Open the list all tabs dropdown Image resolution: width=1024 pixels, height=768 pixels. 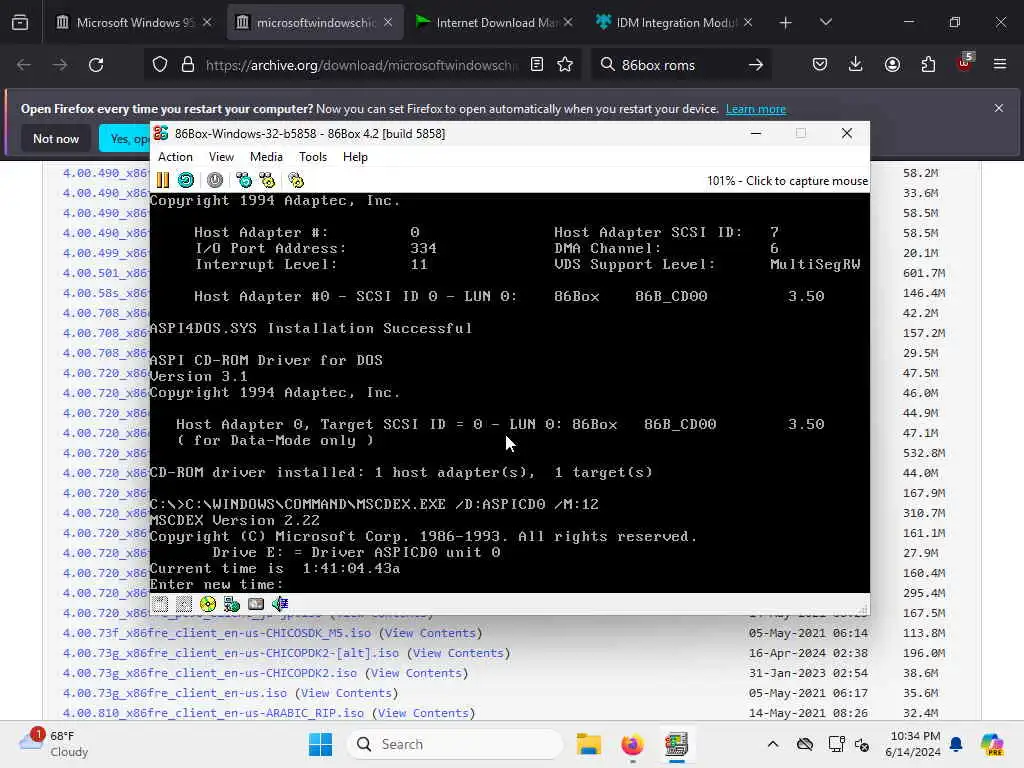pos(825,23)
